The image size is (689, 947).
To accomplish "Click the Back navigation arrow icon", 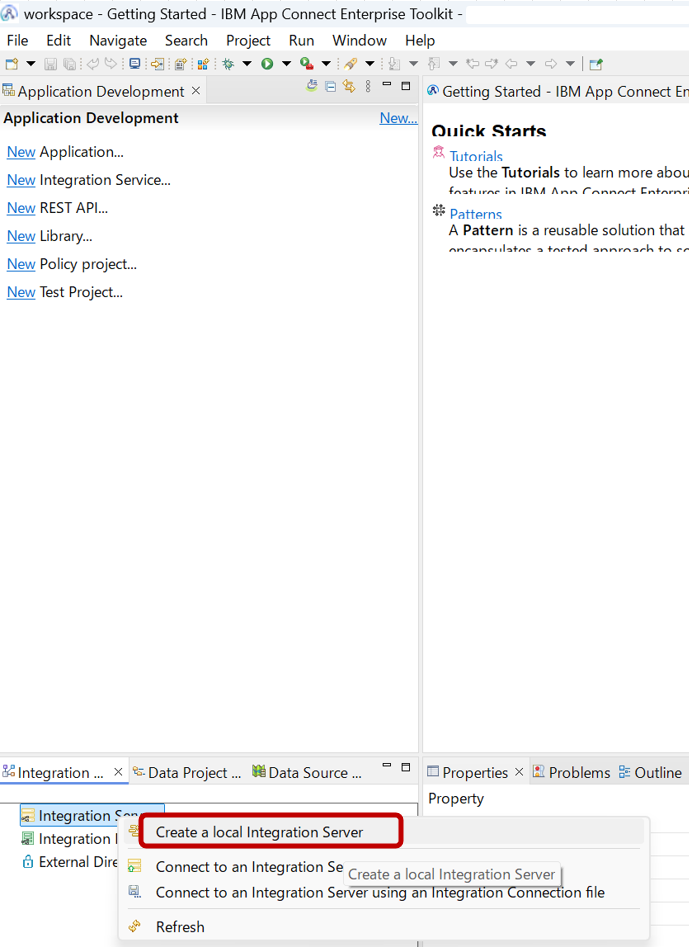I will tap(511, 63).
